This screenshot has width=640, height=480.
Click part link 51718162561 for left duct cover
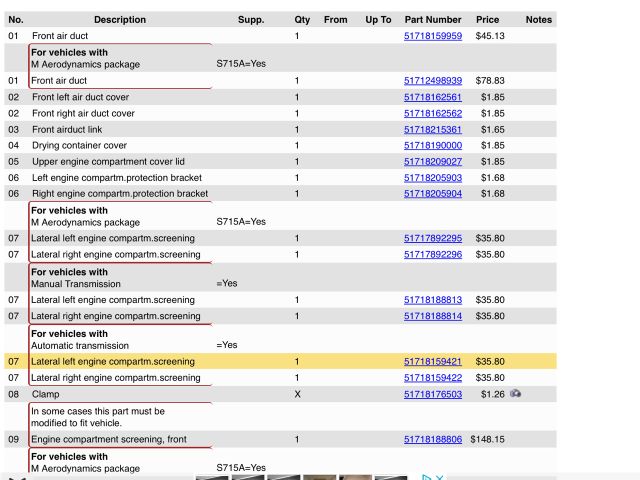click(x=432, y=97)
